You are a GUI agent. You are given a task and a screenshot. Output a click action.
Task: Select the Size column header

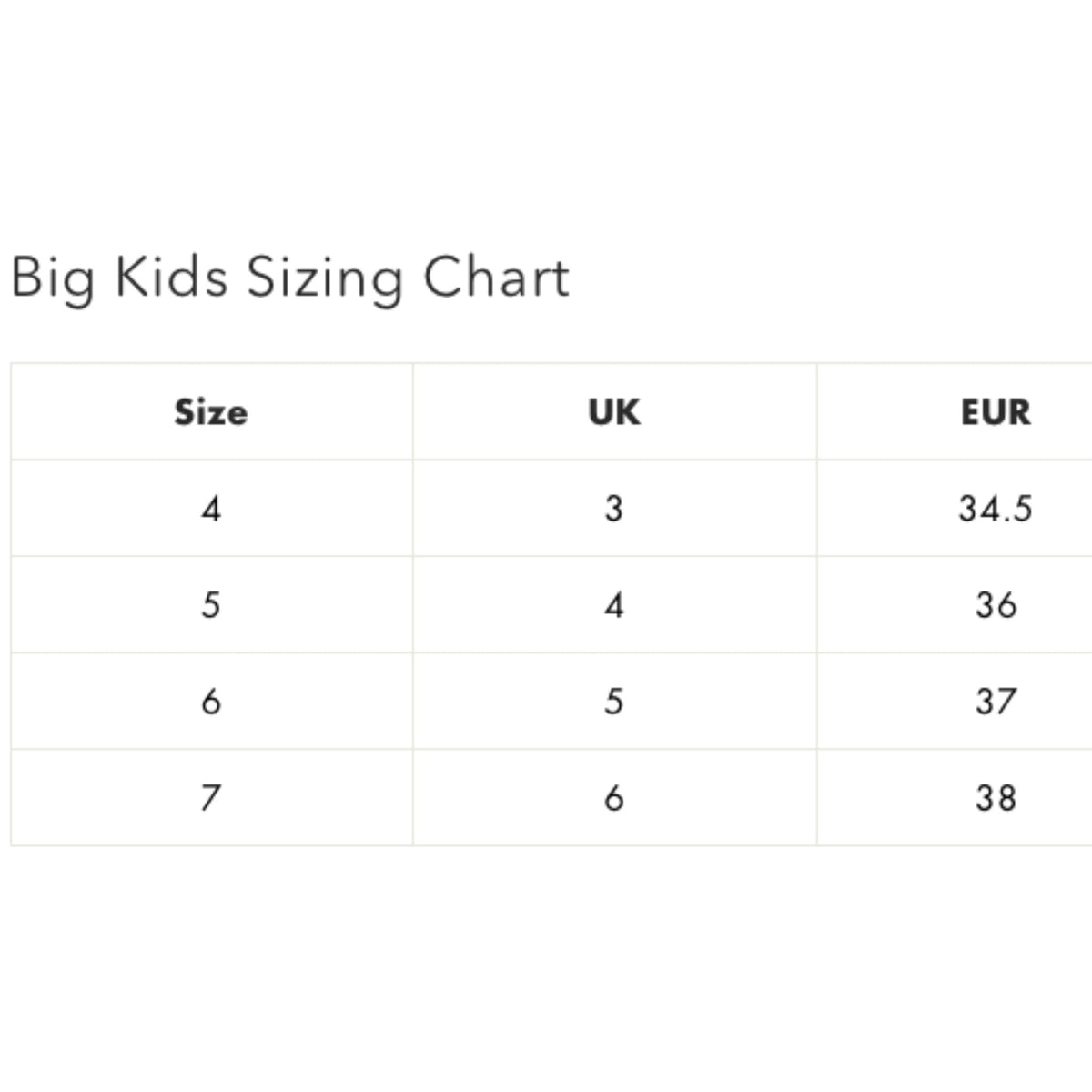(x=211, y=412)
